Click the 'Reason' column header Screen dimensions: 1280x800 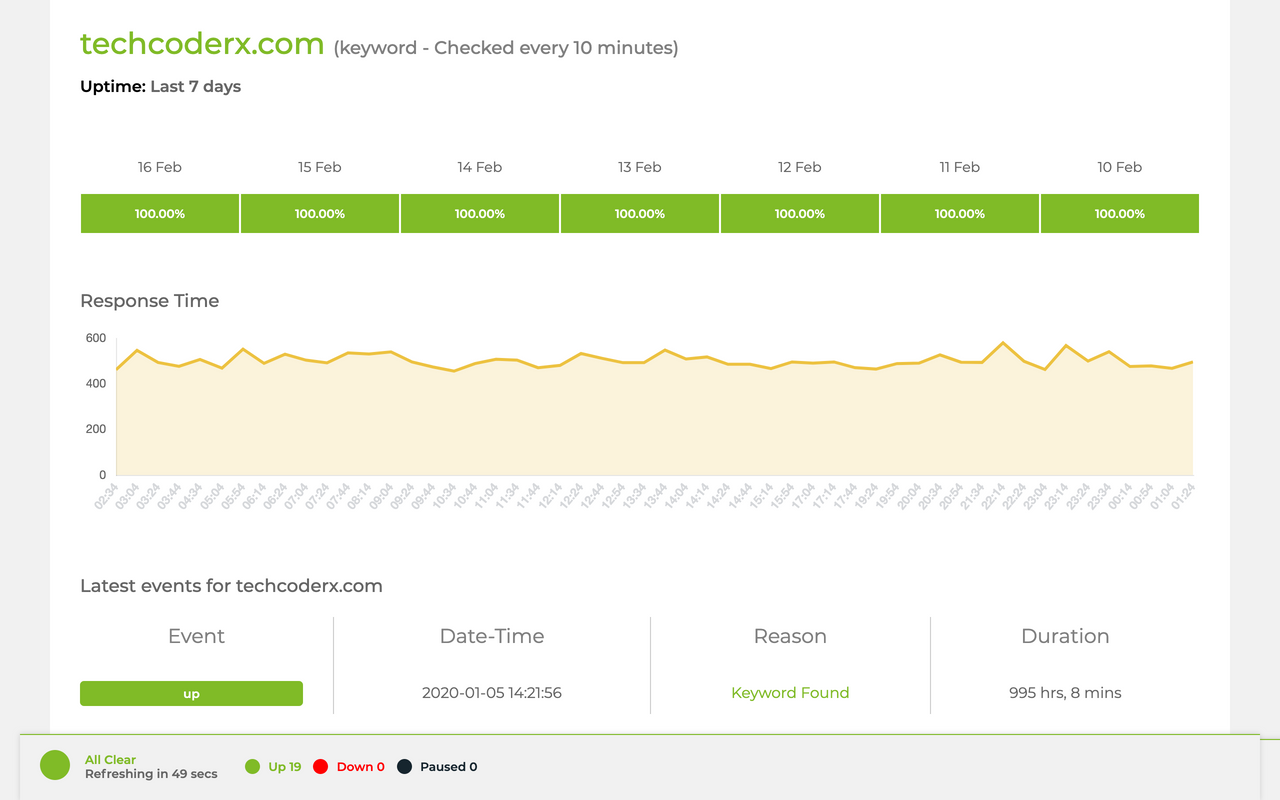(x=790, y=636)
